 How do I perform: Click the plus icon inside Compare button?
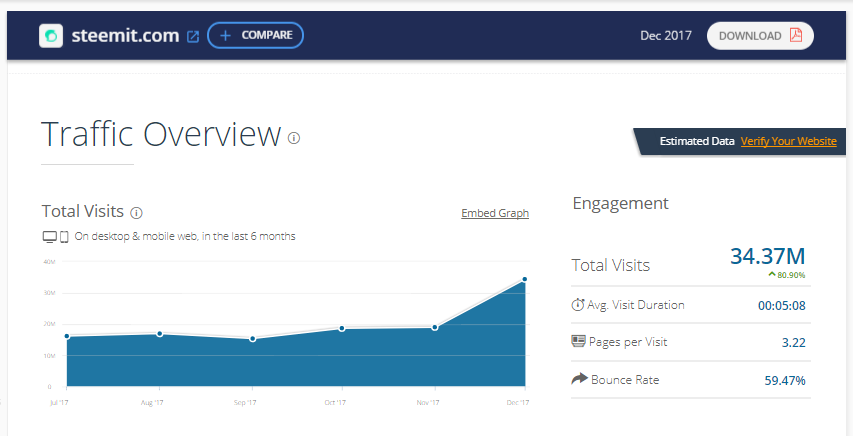click(225, 35)
